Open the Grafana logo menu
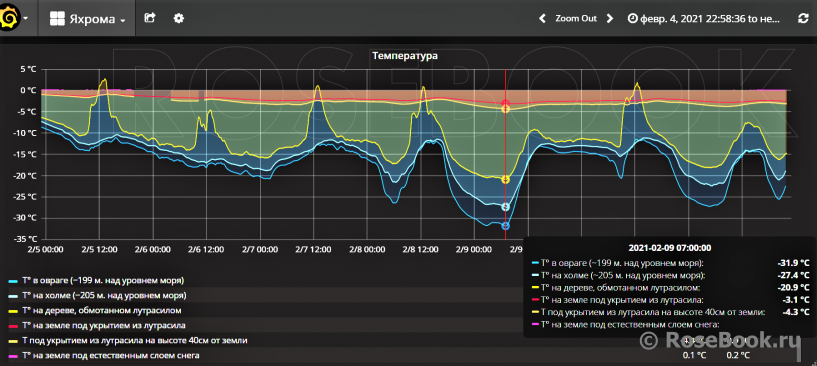817x366 pixels. pyautogui.click(x=15, y=18)
